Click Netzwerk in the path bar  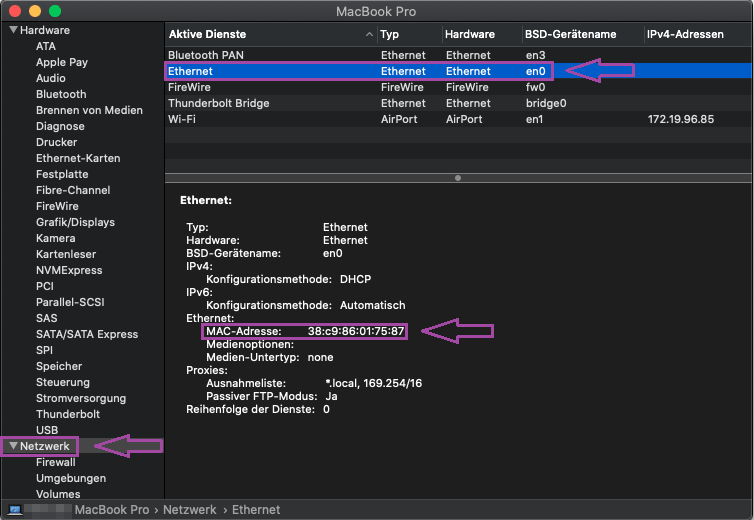pyautogui.click(x=189, y=509)
